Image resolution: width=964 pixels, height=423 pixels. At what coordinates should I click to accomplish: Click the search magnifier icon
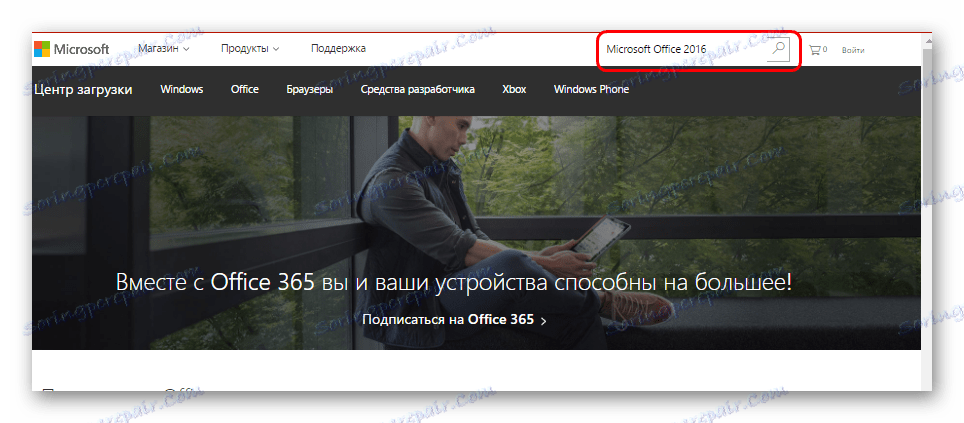778,49
